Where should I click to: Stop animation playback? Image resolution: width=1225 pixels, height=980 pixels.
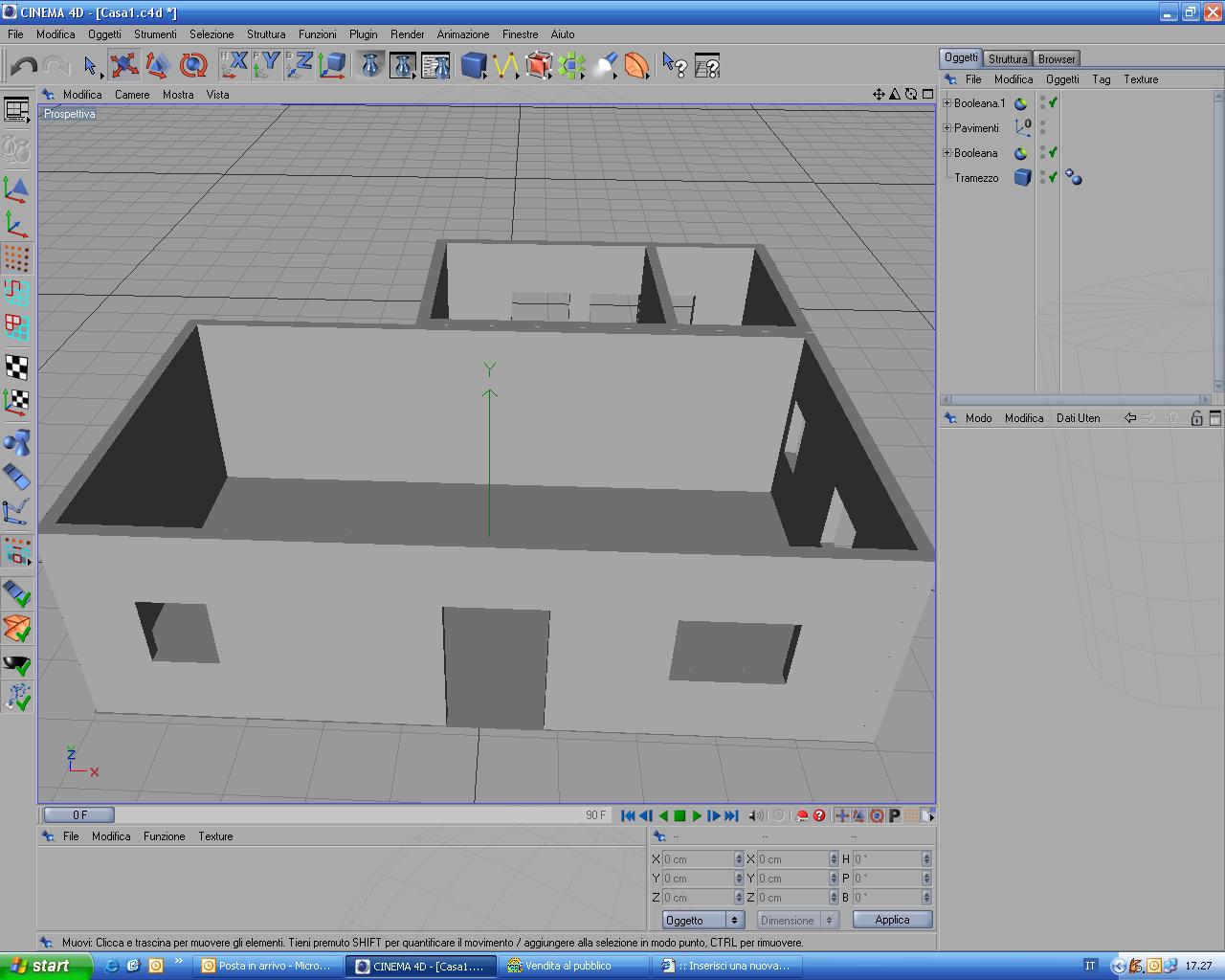click(x=679, y=815)
